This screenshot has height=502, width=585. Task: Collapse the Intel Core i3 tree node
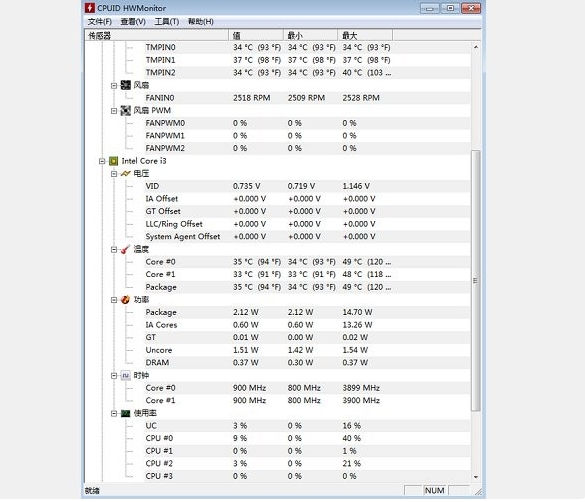coord(102,161)
